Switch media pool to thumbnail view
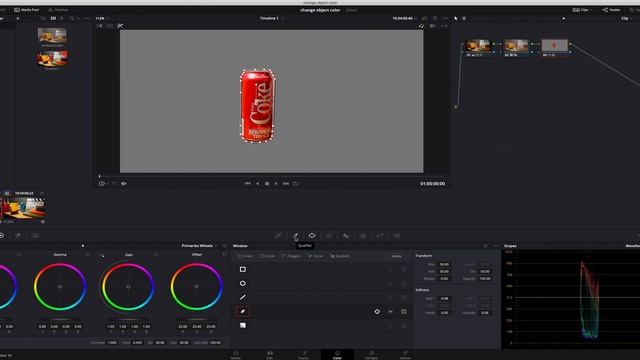The width and height of the screenshot is (640, 360). (53, 18)
